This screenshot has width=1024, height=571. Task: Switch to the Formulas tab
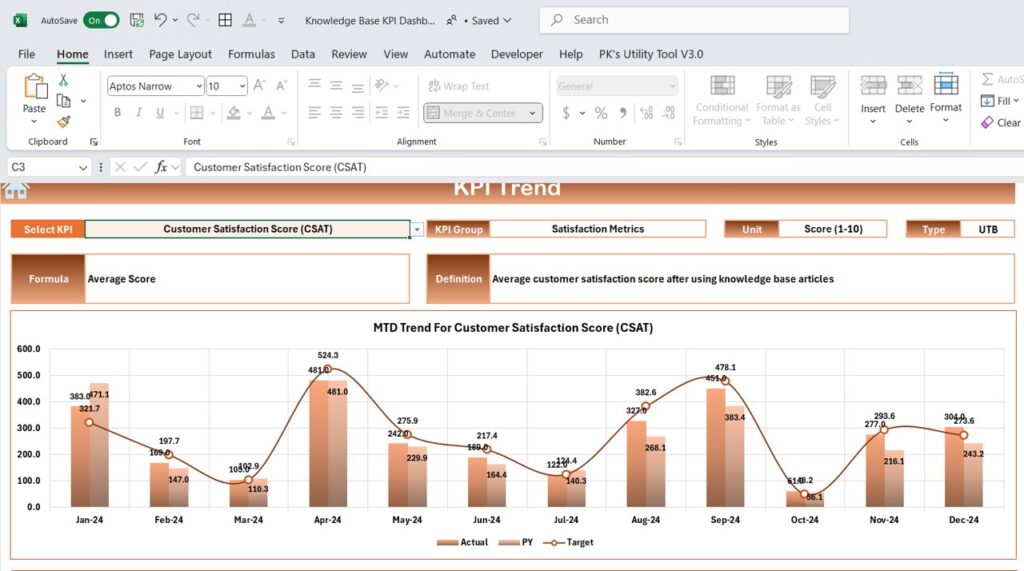click(251, 54)
